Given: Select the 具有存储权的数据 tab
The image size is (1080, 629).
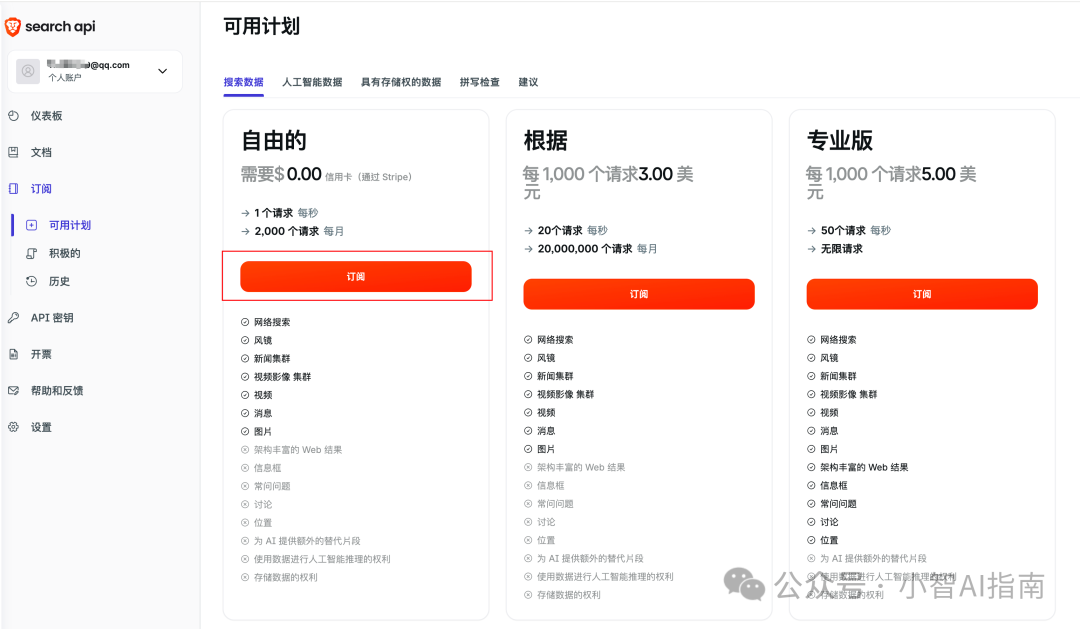Looking at the screenshot, I should pos(400,82).
